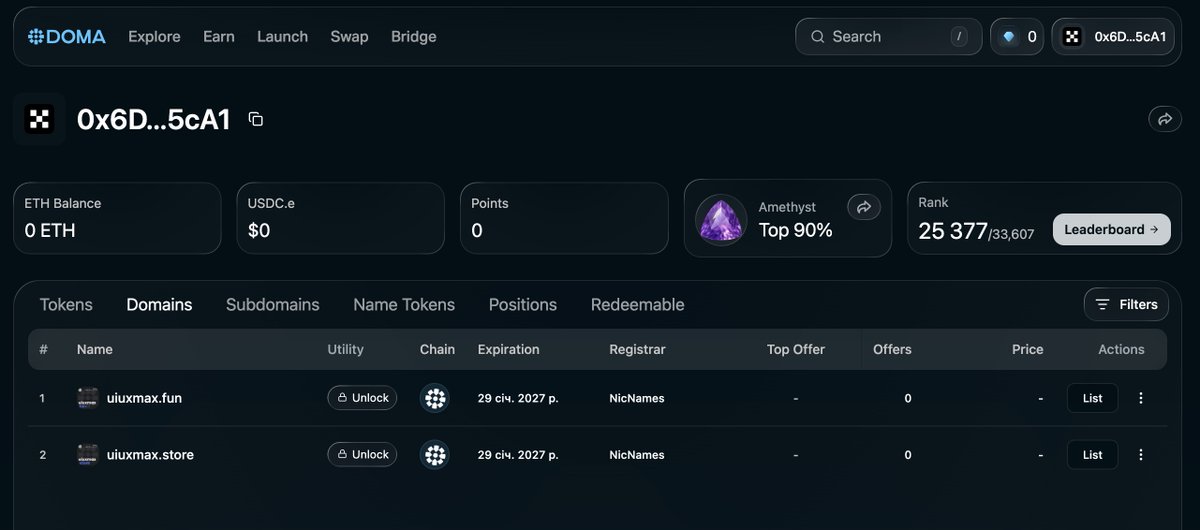Click the Price column header
The width and height of the screenshot is (1200, 530).
[x=1028, y=350]
